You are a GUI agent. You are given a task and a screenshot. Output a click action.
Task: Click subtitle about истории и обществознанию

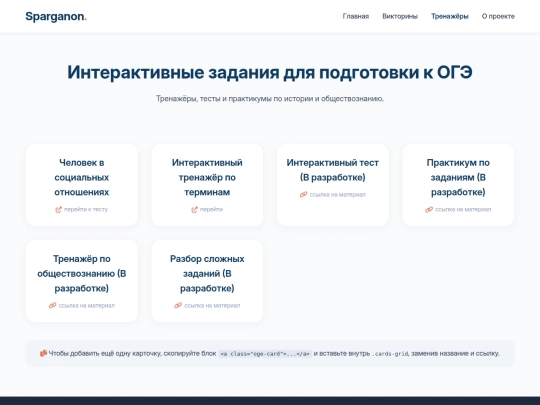coord(270,99)
